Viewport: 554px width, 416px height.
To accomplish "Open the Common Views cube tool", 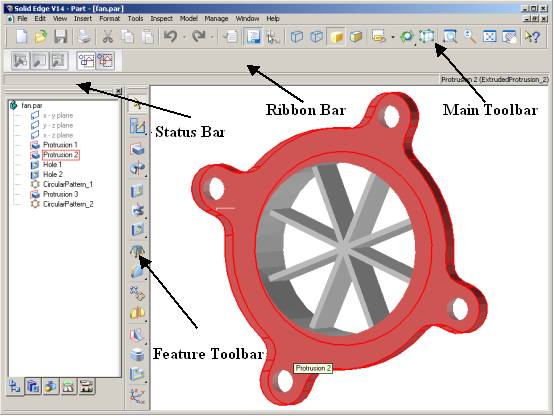I will [427, 36].
